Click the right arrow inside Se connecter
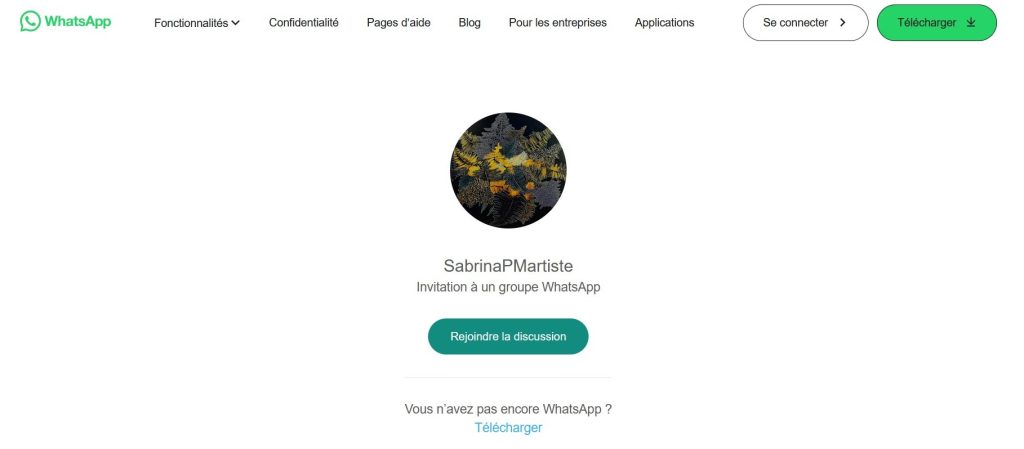Screen dimensions: 1024x449 pyautogui.click(x=842, y=23)
